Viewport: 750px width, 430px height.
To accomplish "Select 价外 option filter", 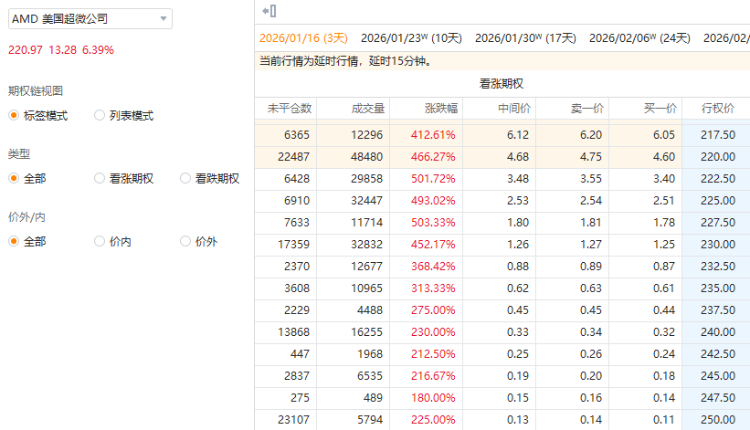I will coord(186,241).
